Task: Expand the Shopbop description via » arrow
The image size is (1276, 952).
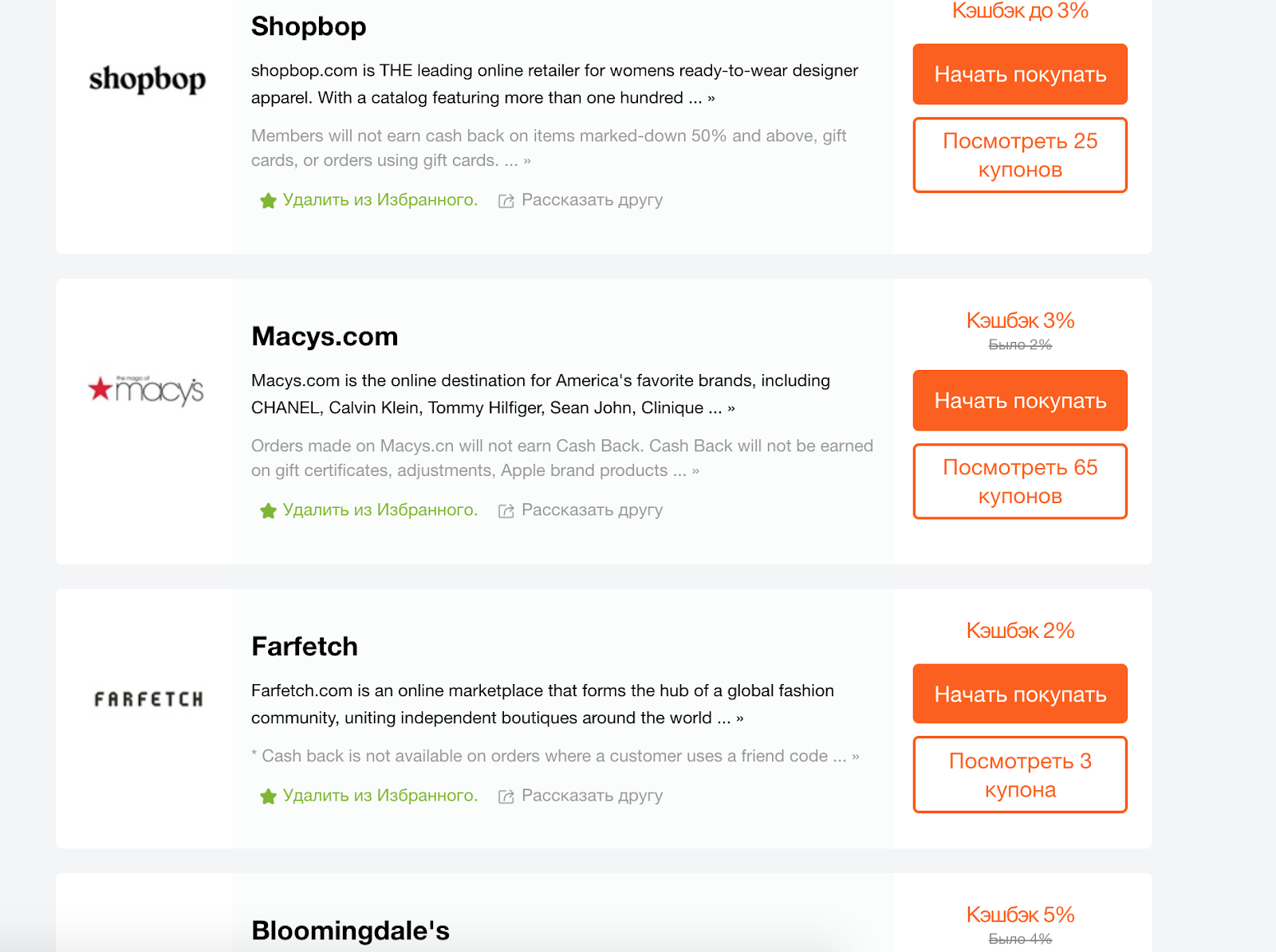Action: click(x=711, y=98)
